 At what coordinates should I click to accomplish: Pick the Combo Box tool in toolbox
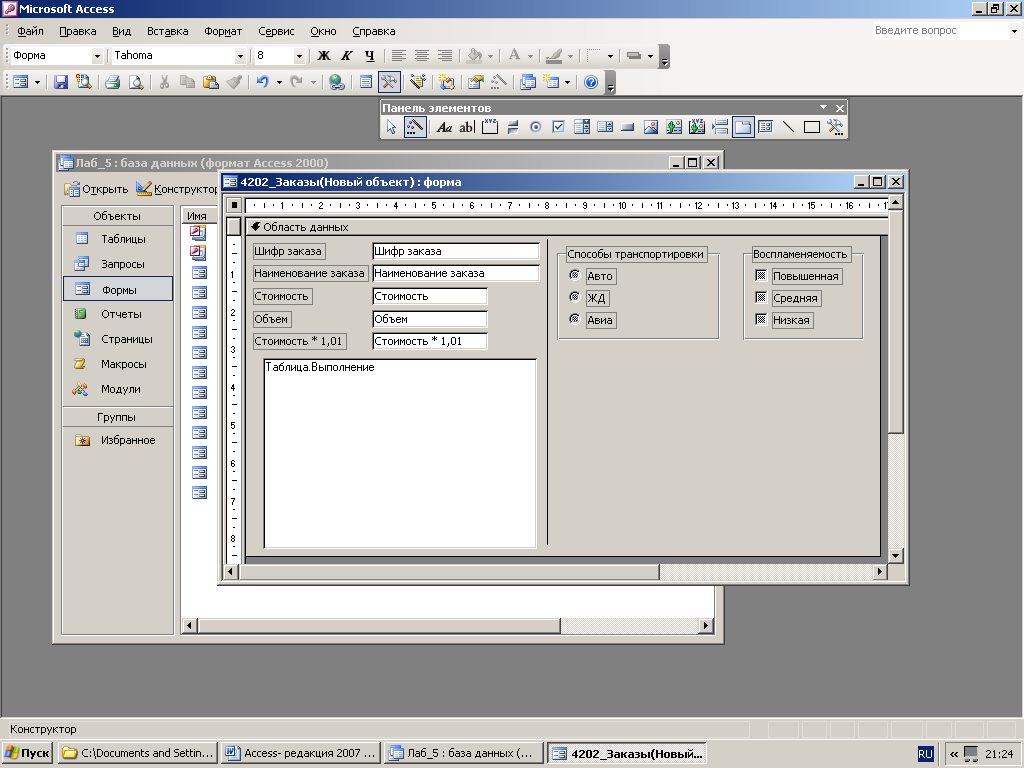tap(582, 127)
